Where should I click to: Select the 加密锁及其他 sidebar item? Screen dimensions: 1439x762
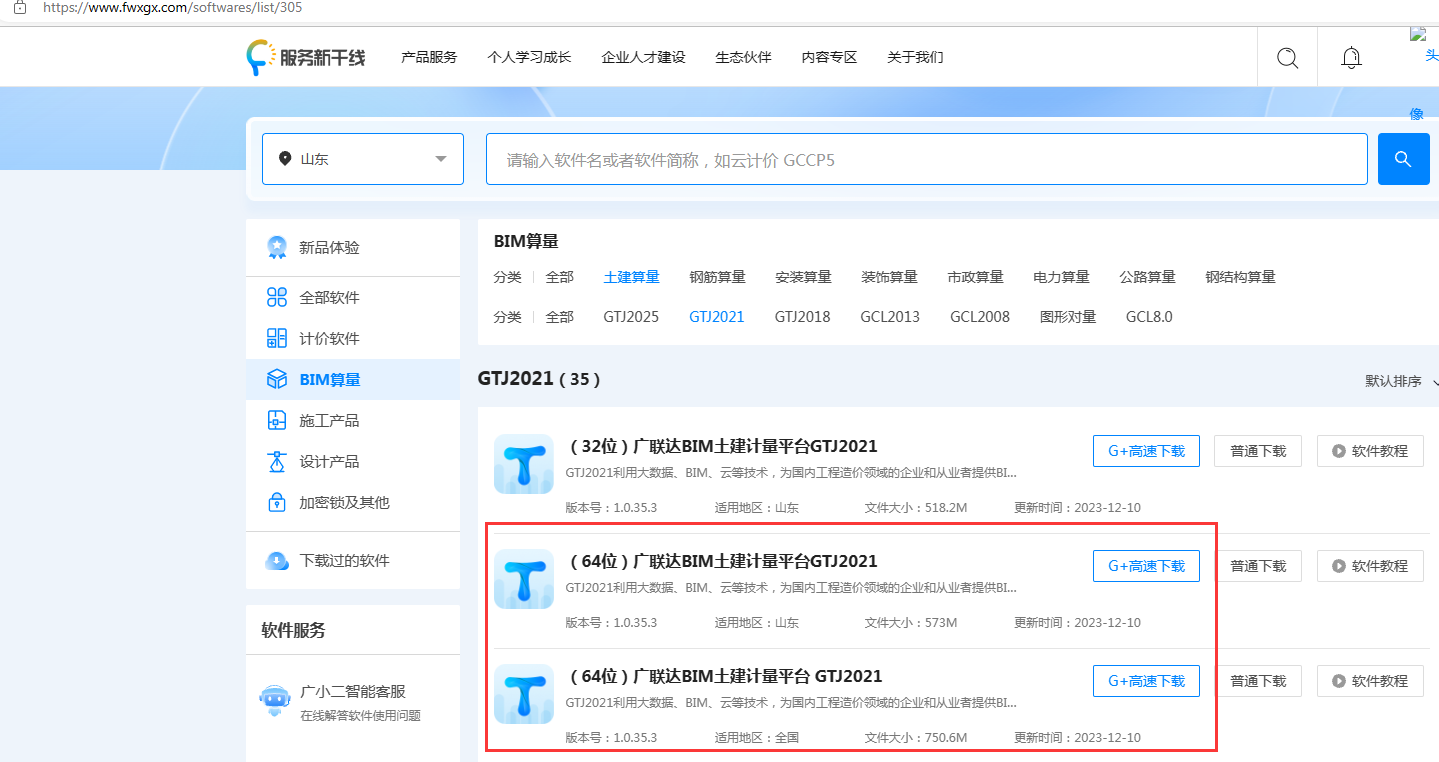(353, 502)
